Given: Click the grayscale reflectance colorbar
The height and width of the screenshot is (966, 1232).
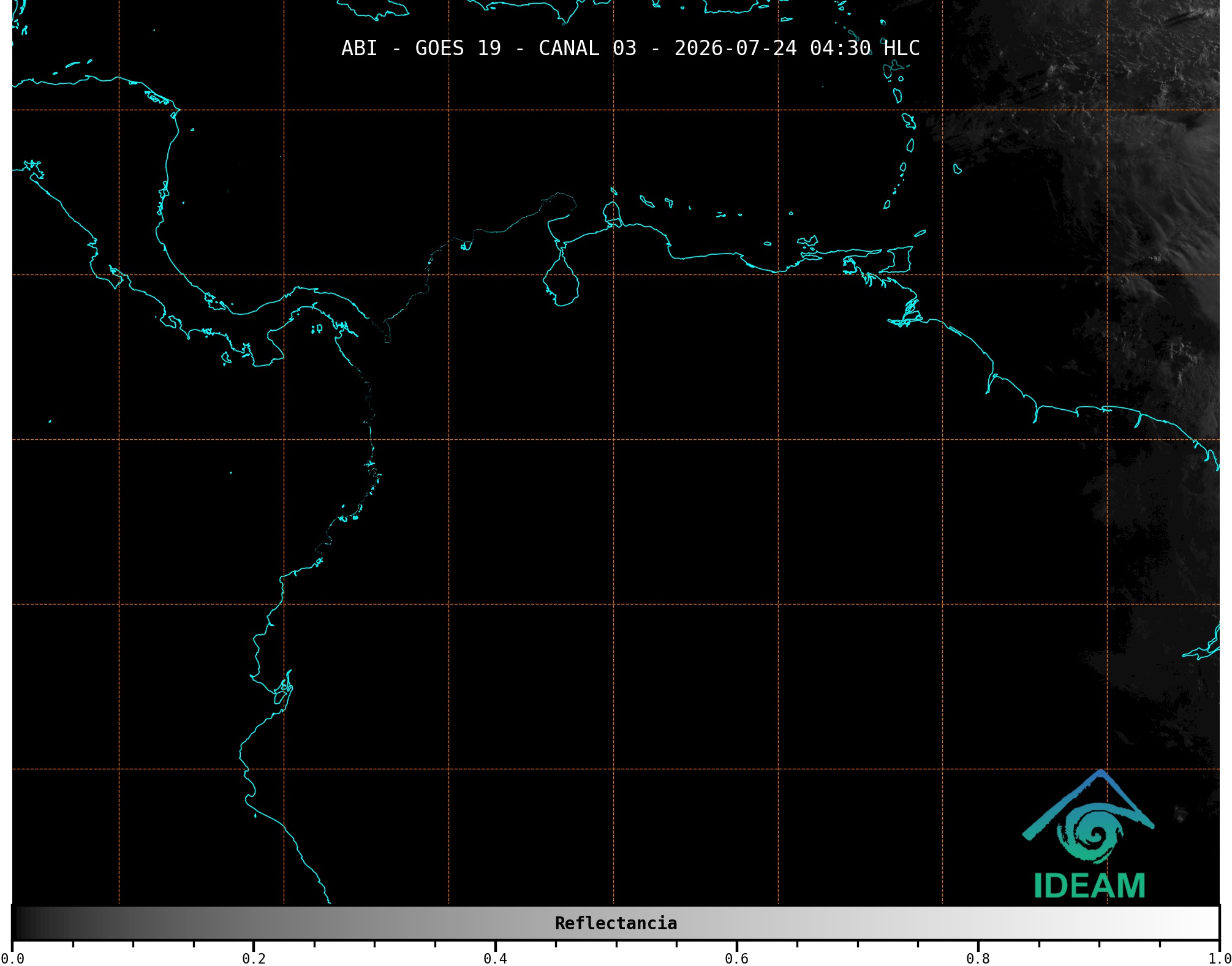Looking at the screenshot, I should coord(616,923).
